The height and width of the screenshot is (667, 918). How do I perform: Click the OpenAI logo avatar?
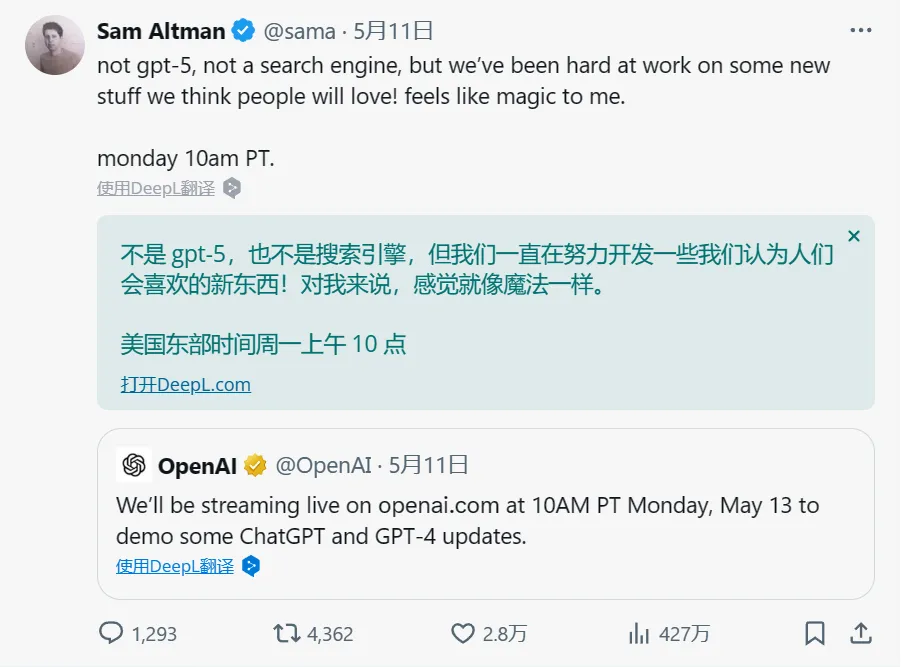(x=134, y=465)
